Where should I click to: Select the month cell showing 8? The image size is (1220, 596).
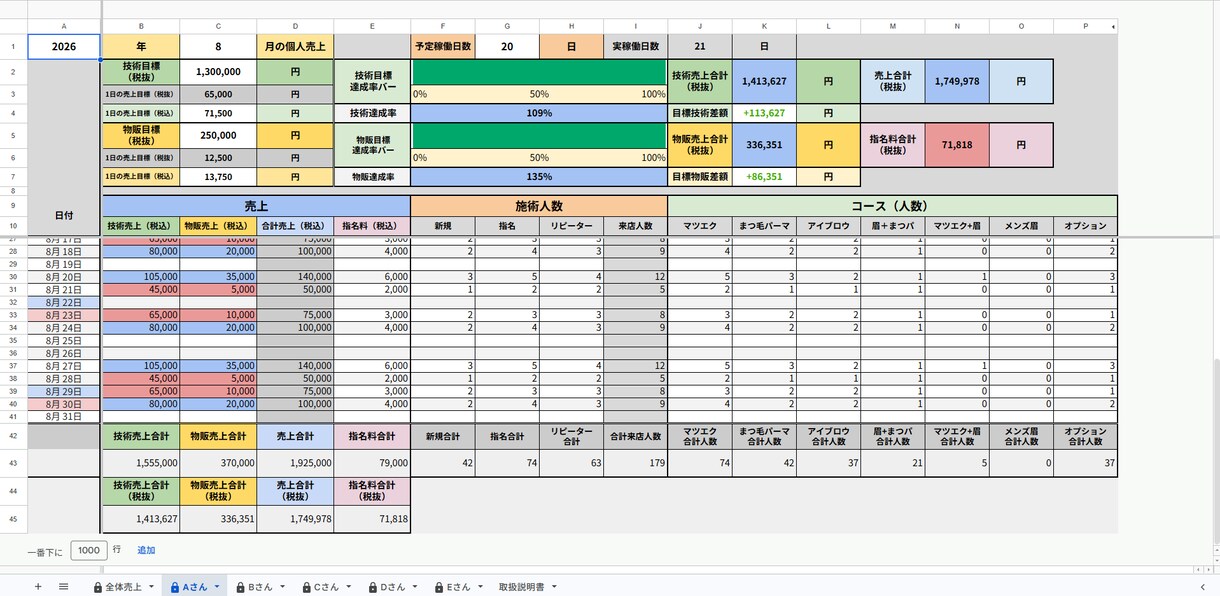218,46
